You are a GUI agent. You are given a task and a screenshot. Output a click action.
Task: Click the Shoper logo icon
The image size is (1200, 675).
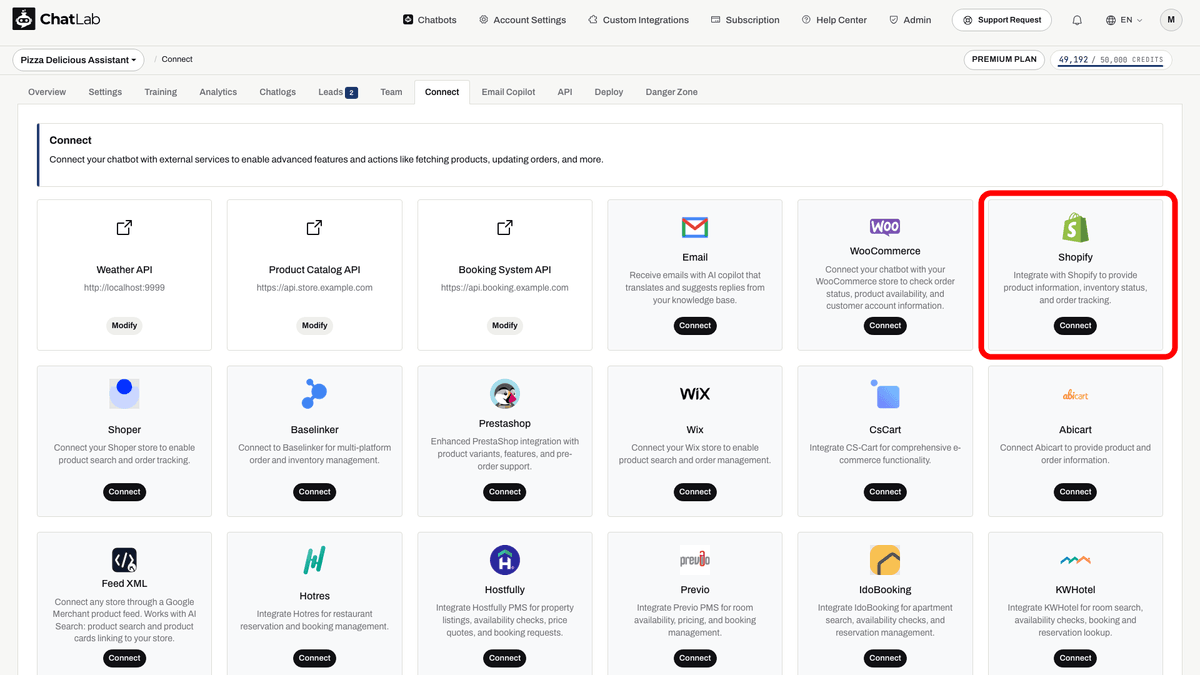coord(124,394)
